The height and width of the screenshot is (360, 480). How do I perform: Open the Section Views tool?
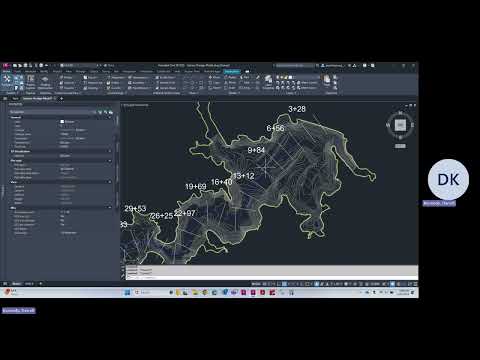(166, 88)
